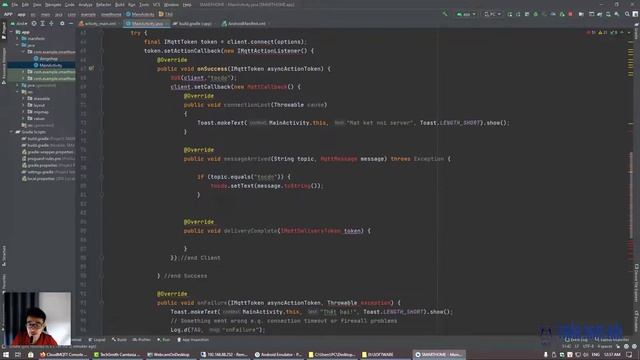Expand the drawable folder
The height and width of the screenshot is (360, 640).
23,98
